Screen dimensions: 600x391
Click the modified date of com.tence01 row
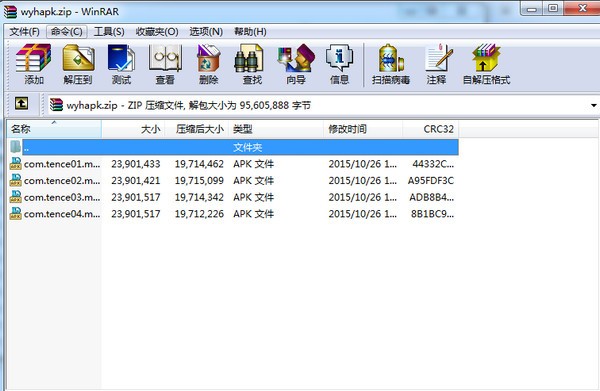point(362,164)
